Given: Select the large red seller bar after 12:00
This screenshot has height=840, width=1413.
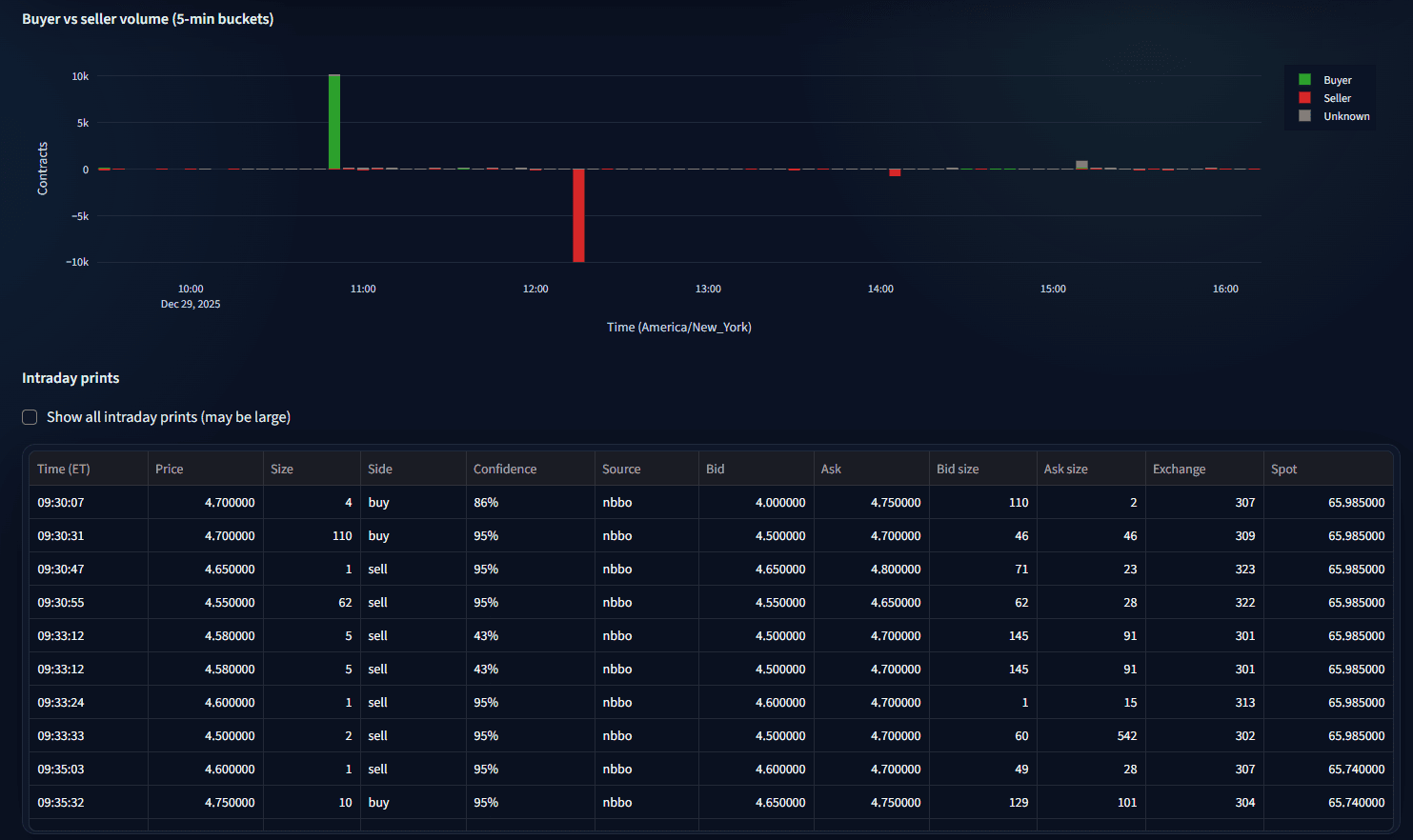Looking at the screenshot, I should pos(578,214).
